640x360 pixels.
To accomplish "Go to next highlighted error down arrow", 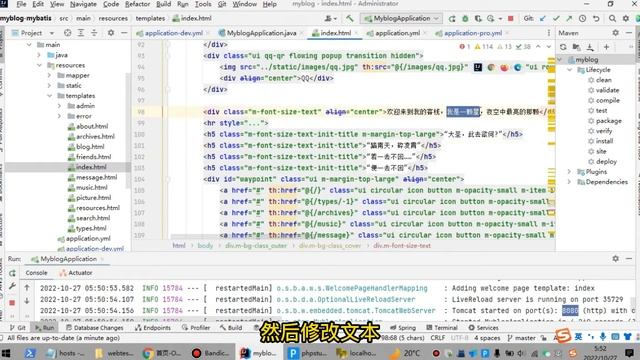I will (549, 47).
